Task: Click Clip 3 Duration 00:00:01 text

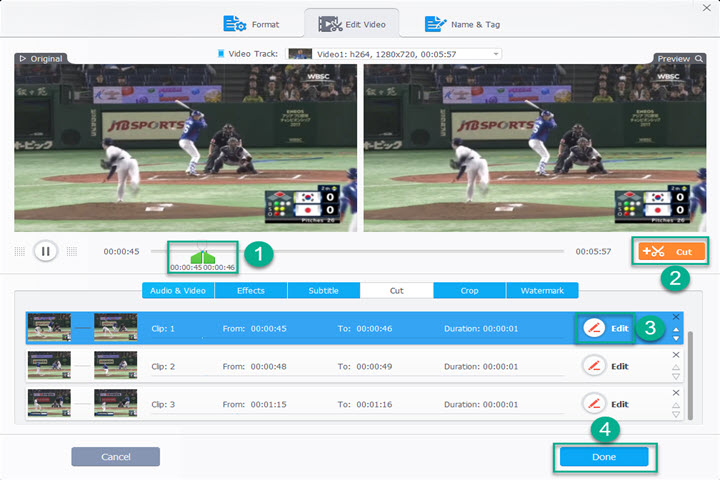Action: tap(481, 404)
